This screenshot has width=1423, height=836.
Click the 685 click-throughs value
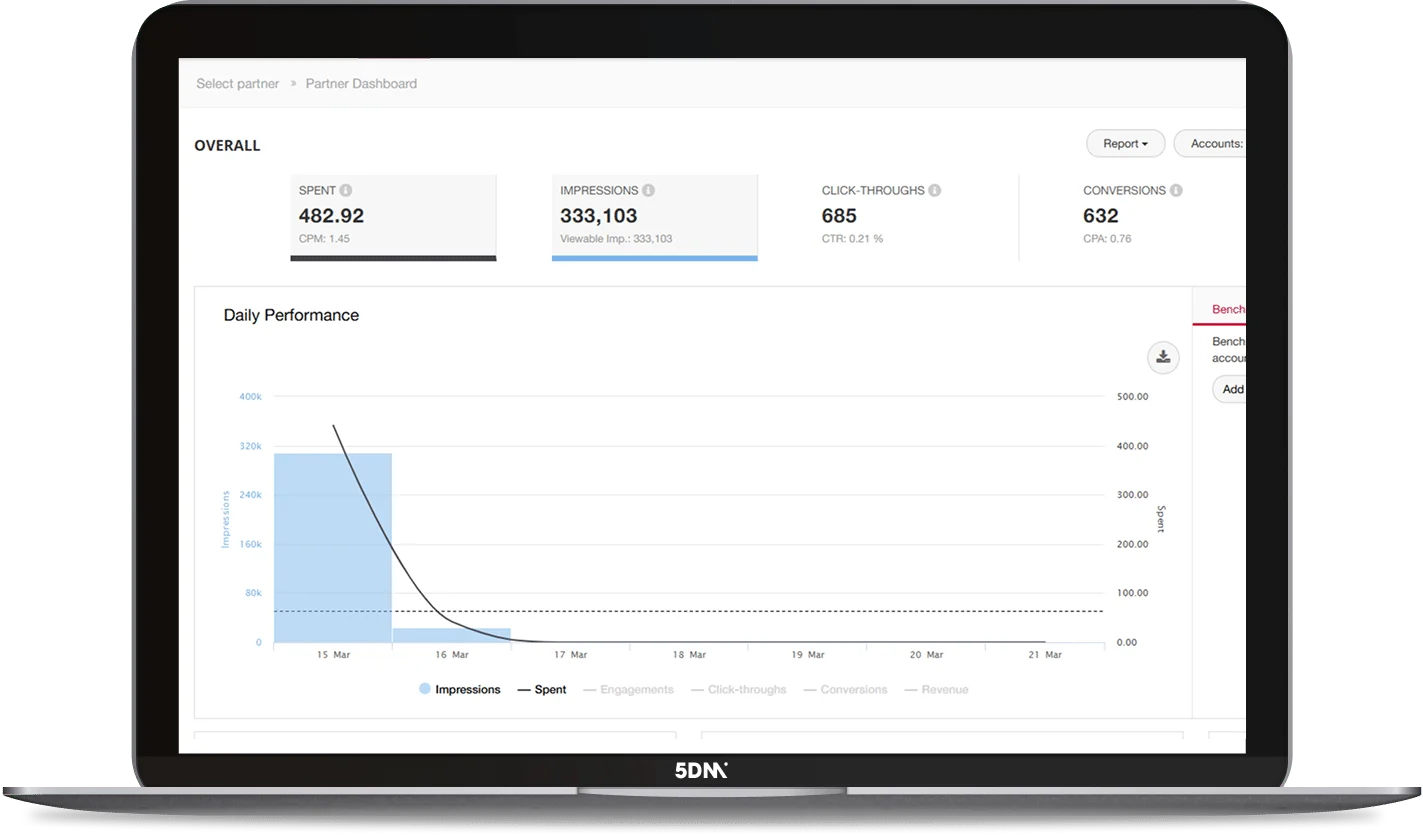[x=839, y=216]
